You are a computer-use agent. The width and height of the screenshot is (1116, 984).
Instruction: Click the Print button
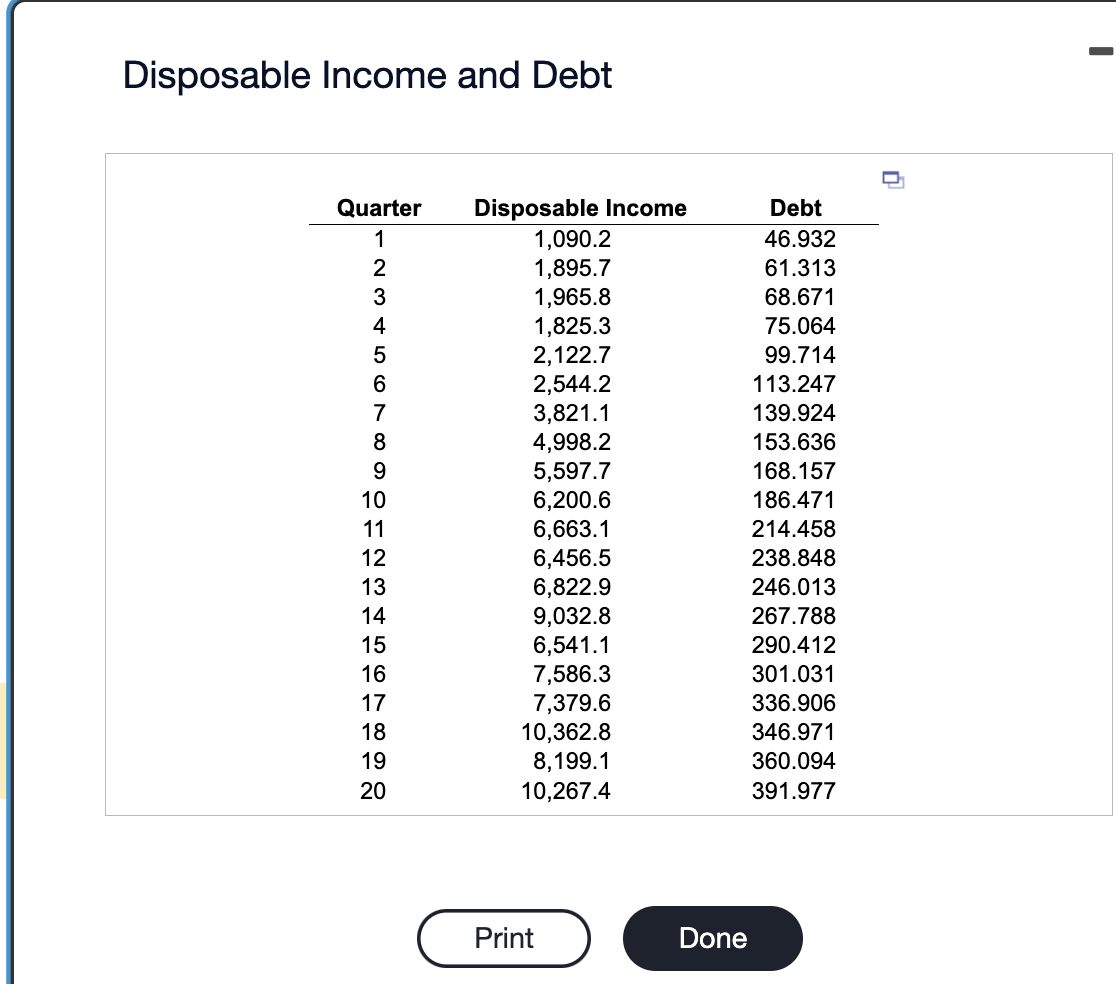tap(504, 938)
